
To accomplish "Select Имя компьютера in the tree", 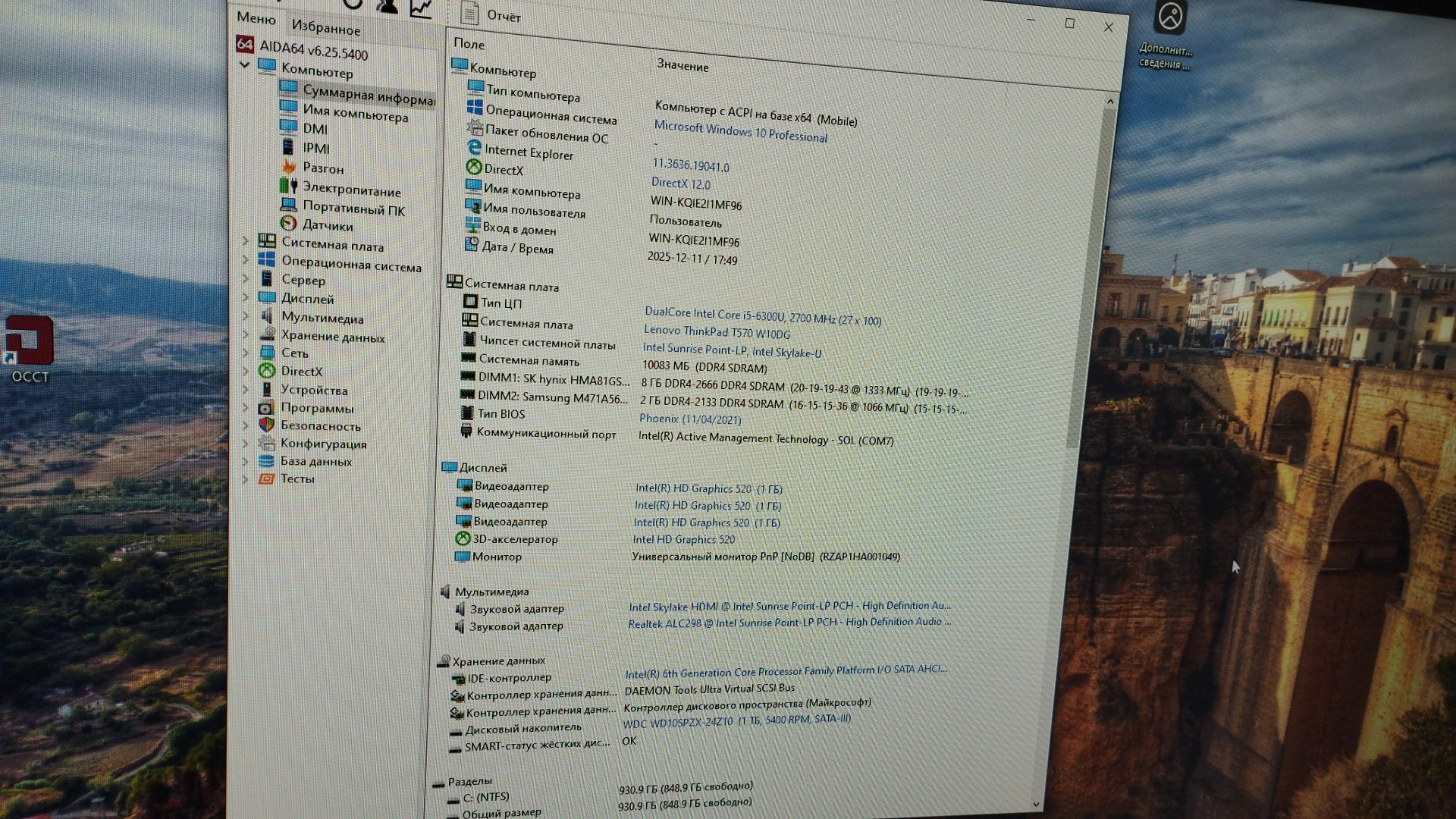I will coord(355,114).
